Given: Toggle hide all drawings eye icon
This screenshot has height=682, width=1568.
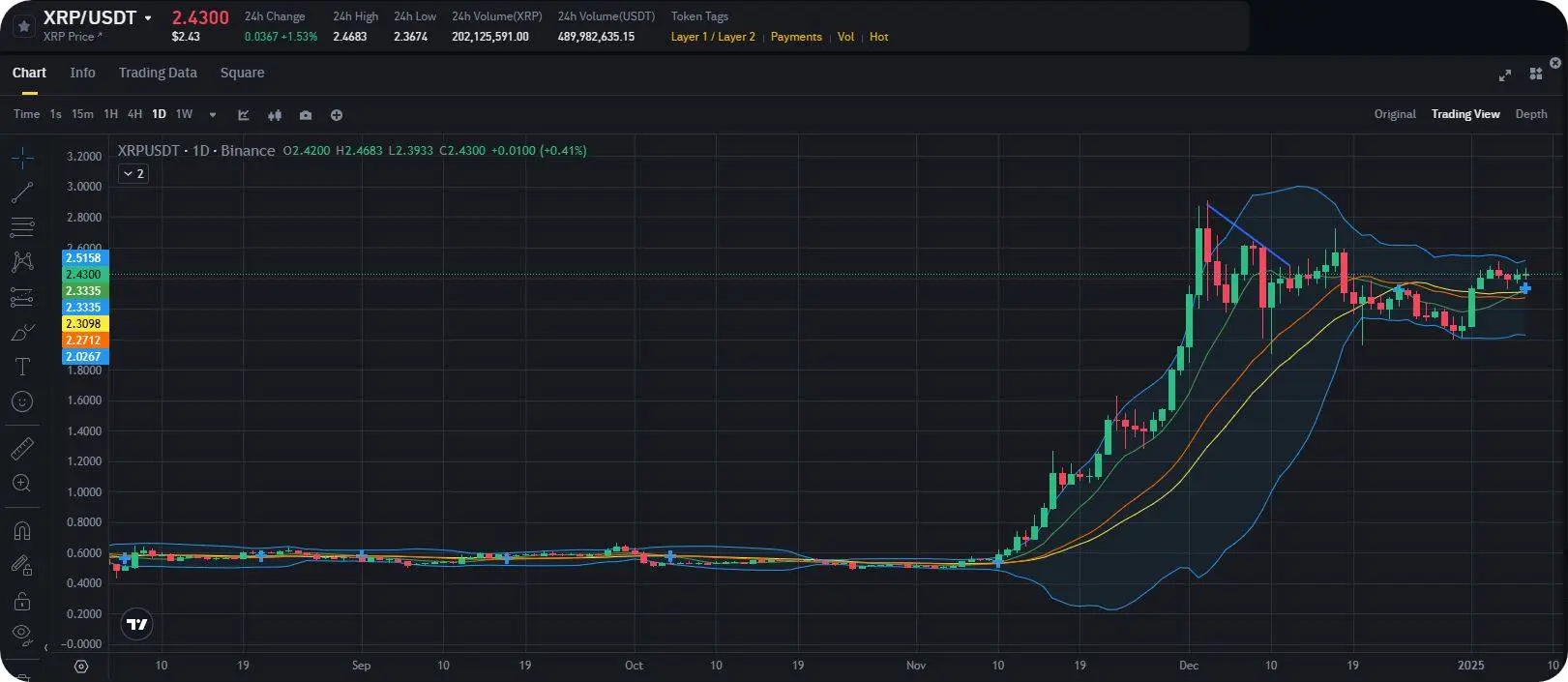Looking at the screenshot, I should [x=22, y=635].
